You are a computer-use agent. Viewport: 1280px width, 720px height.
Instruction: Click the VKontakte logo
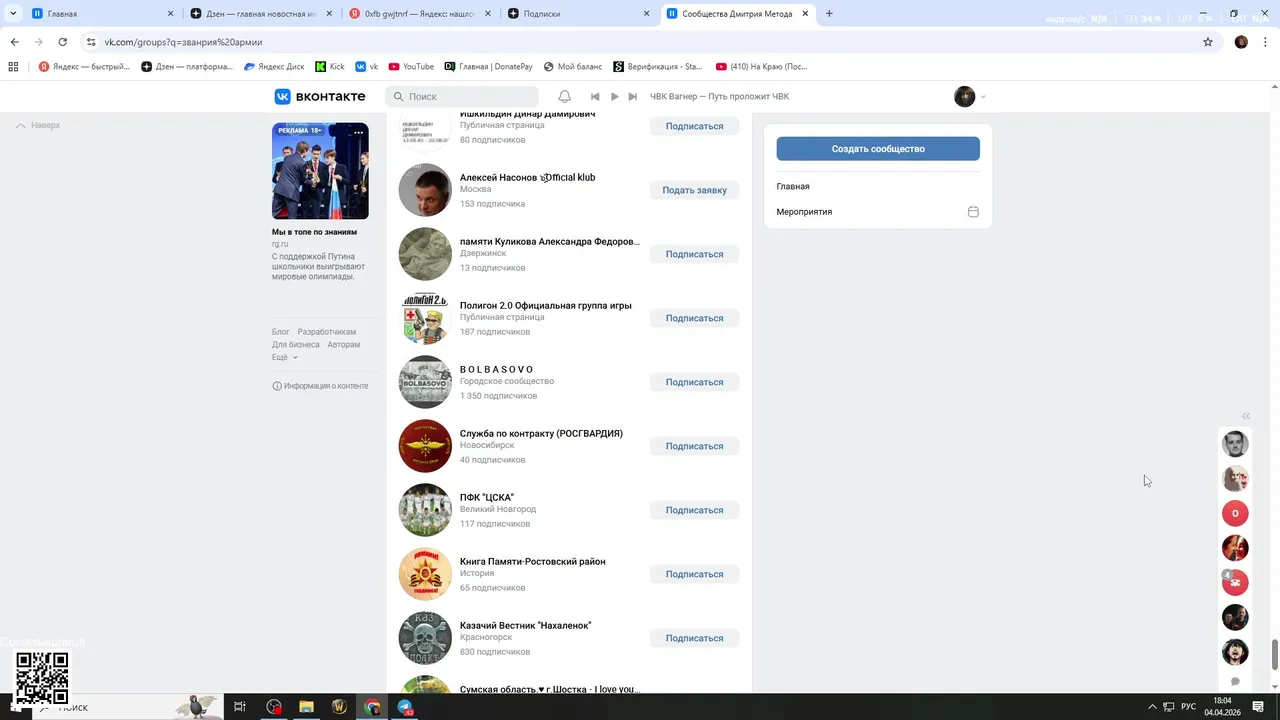[x=320, y=96]
